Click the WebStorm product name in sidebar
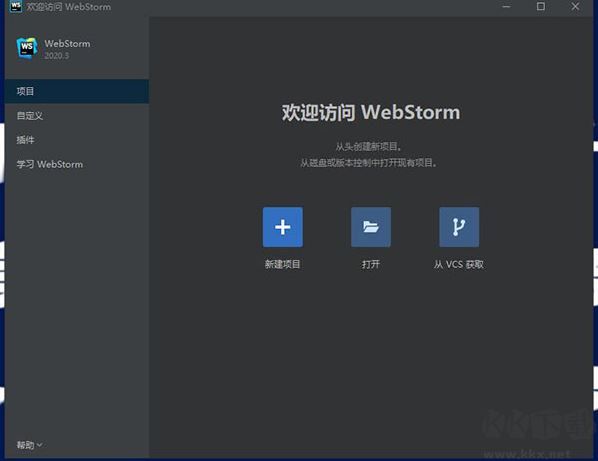The height and width of the screenshot is (461, 598). (68, 43)
